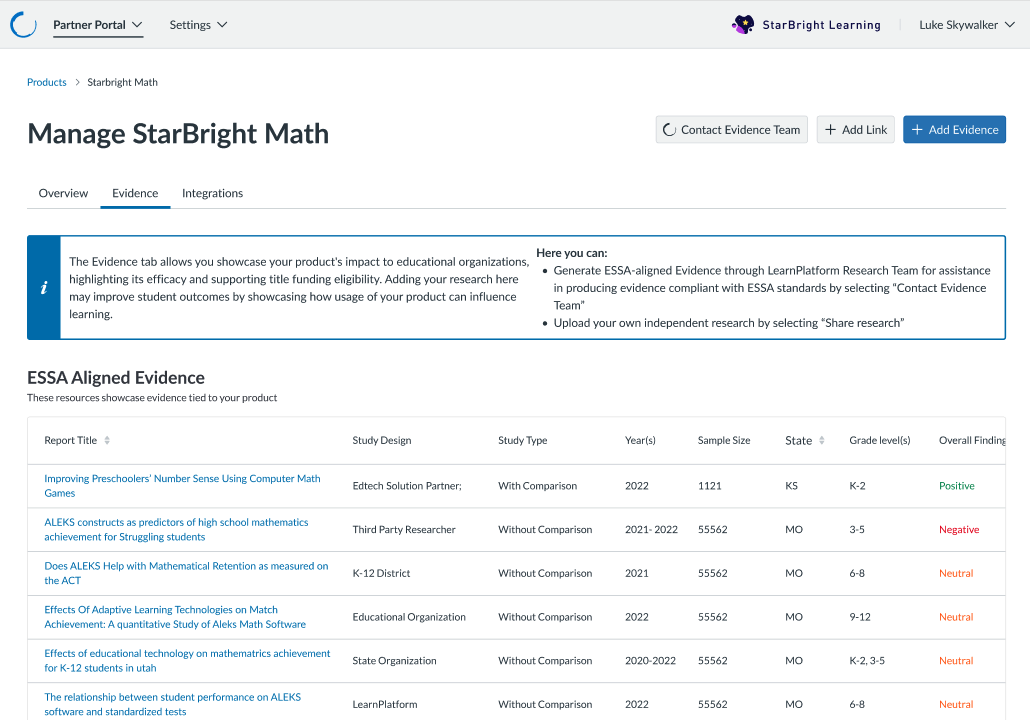Click year 2021- 2022 cell
1030x720 pixels.
(651, 529)
